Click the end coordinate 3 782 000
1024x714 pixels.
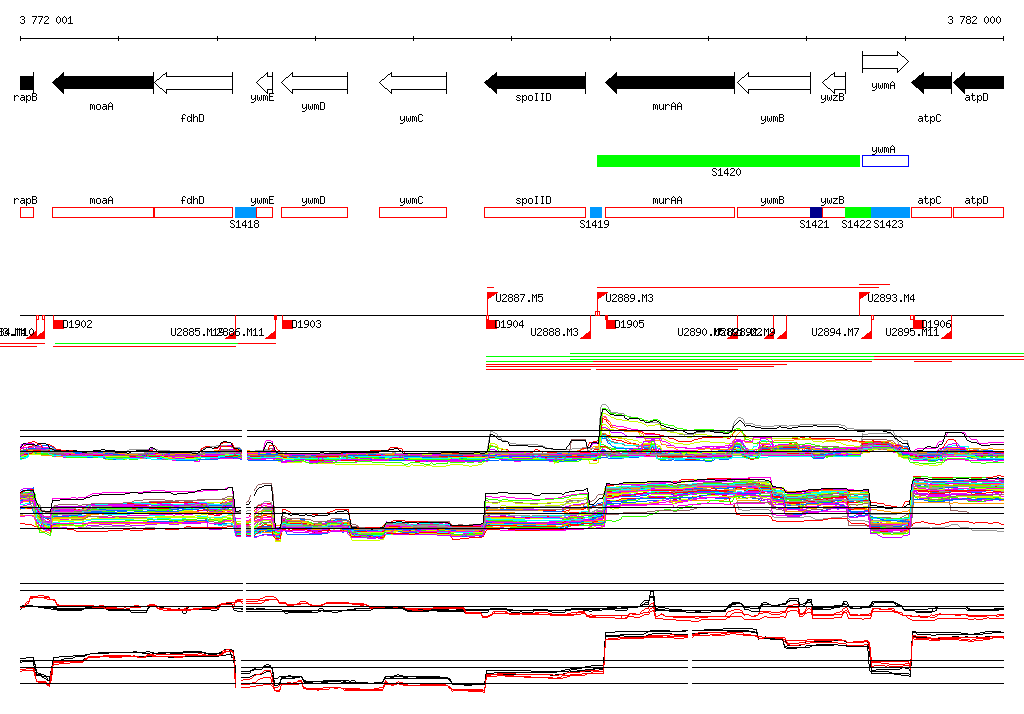pos(974,20)
